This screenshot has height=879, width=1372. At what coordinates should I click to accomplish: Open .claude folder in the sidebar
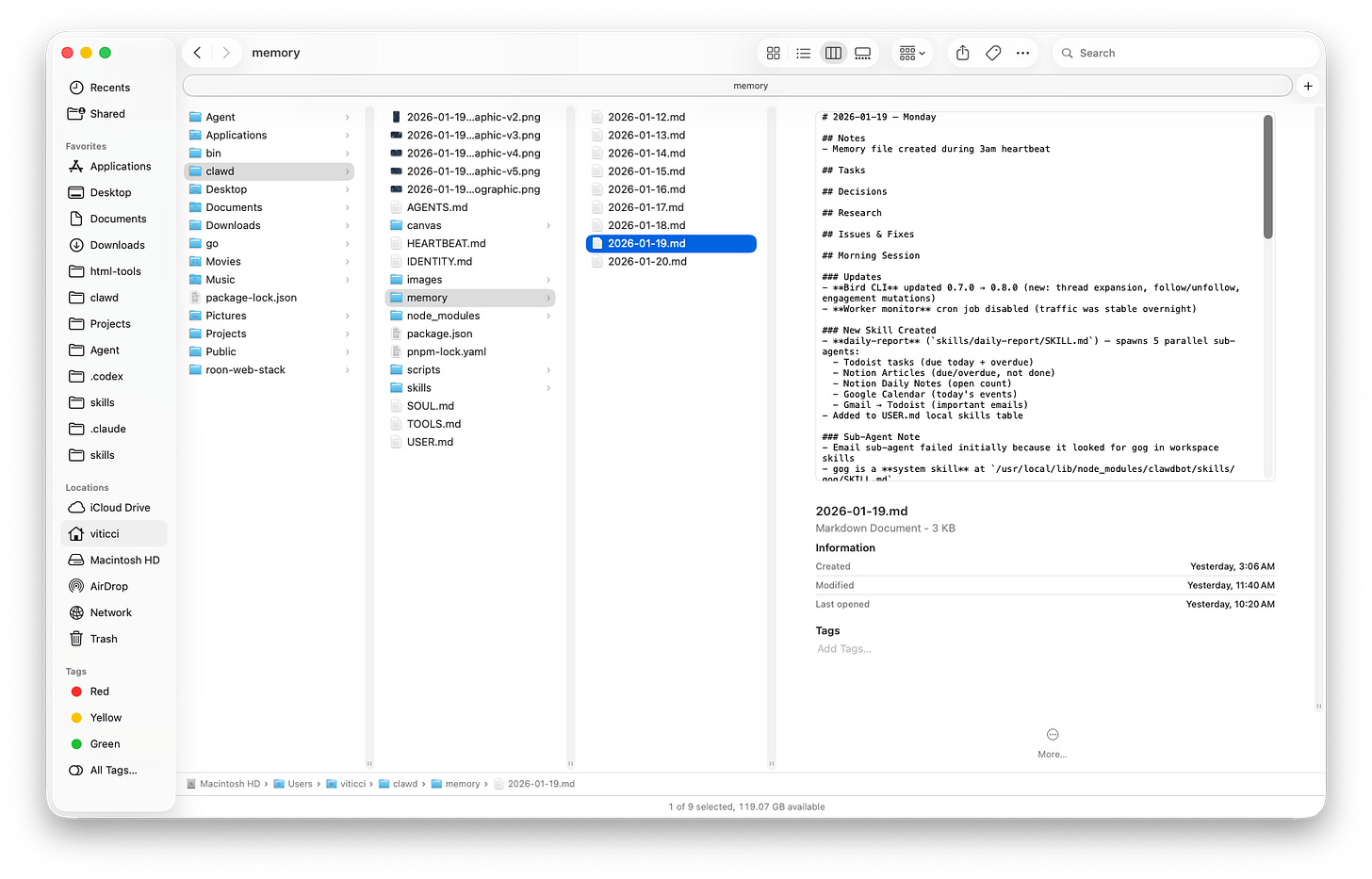click(113, 430)
